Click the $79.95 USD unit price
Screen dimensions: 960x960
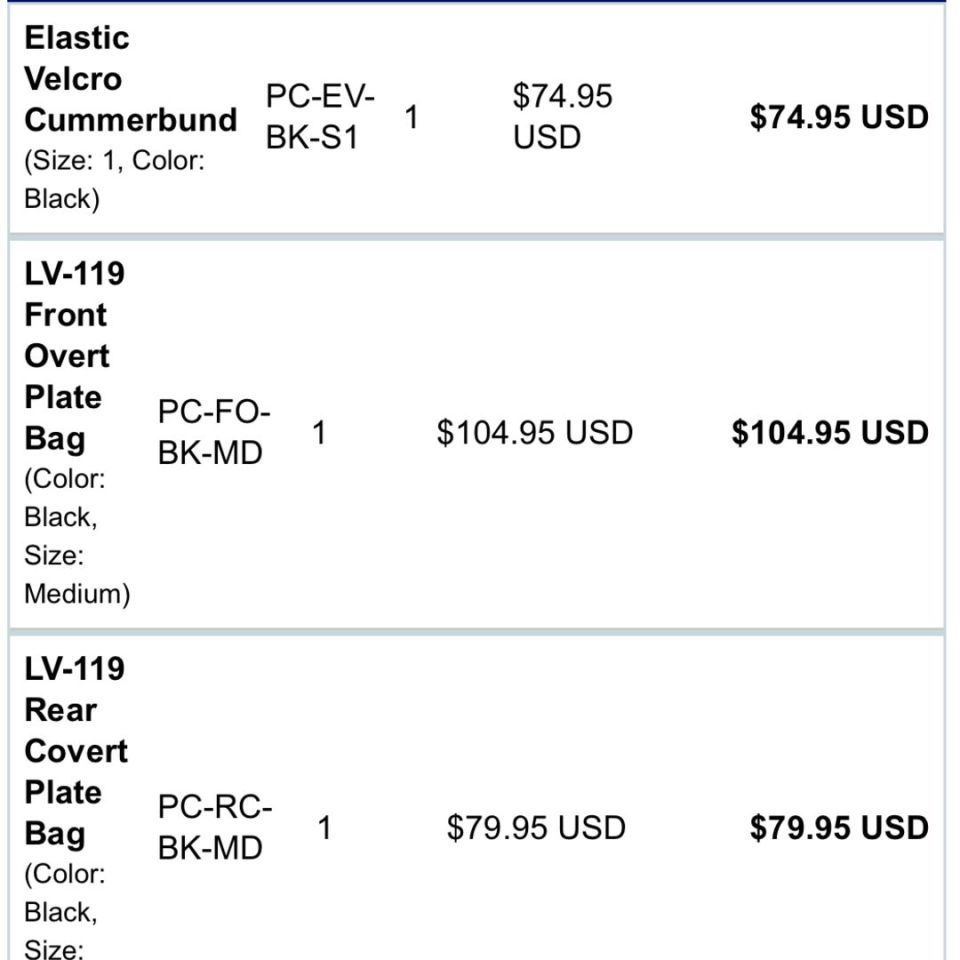(x=536, y=827)
